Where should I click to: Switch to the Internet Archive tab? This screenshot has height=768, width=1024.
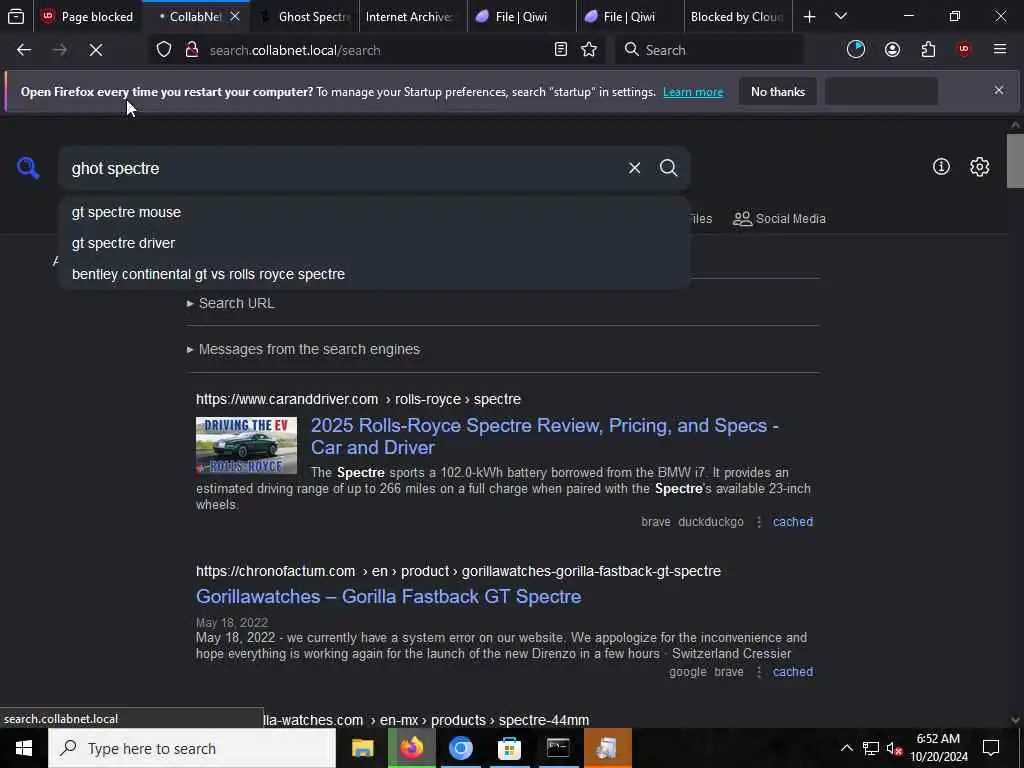point(413,16)
